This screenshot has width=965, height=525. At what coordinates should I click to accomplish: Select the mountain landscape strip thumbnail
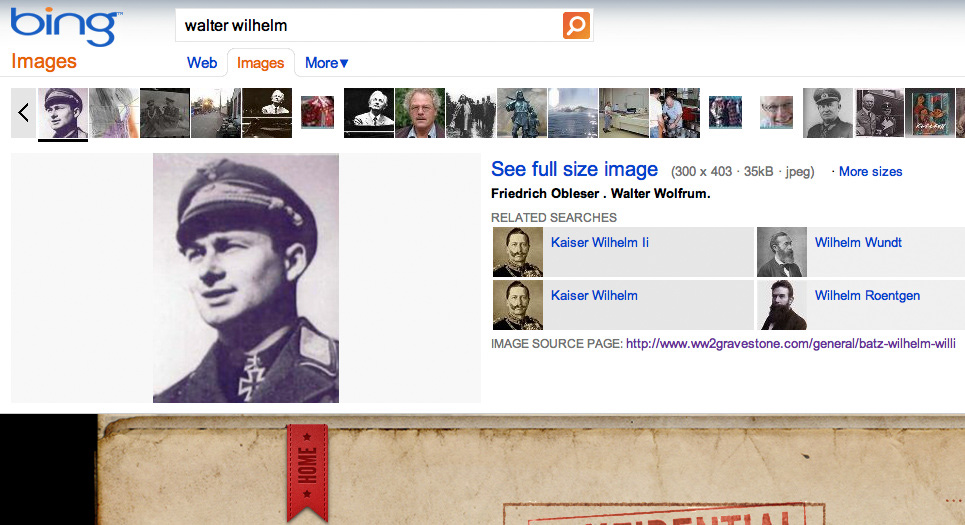click(573, 113)
